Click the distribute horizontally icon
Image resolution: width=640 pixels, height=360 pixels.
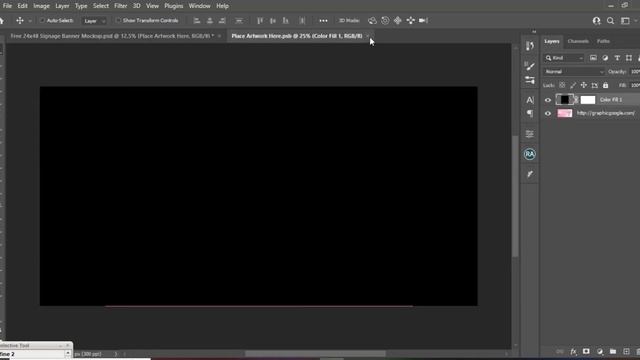pyautogui.click(x=302, y=20)
